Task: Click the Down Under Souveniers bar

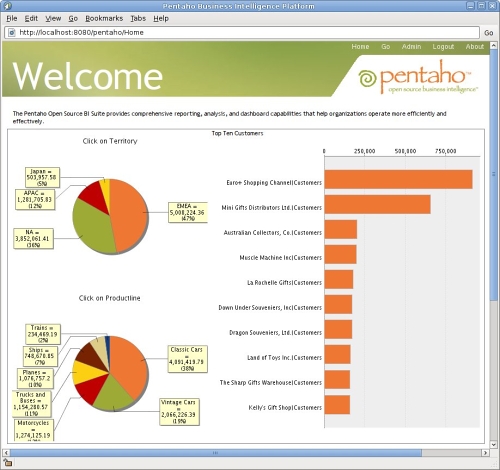Action: click(338, 304)
